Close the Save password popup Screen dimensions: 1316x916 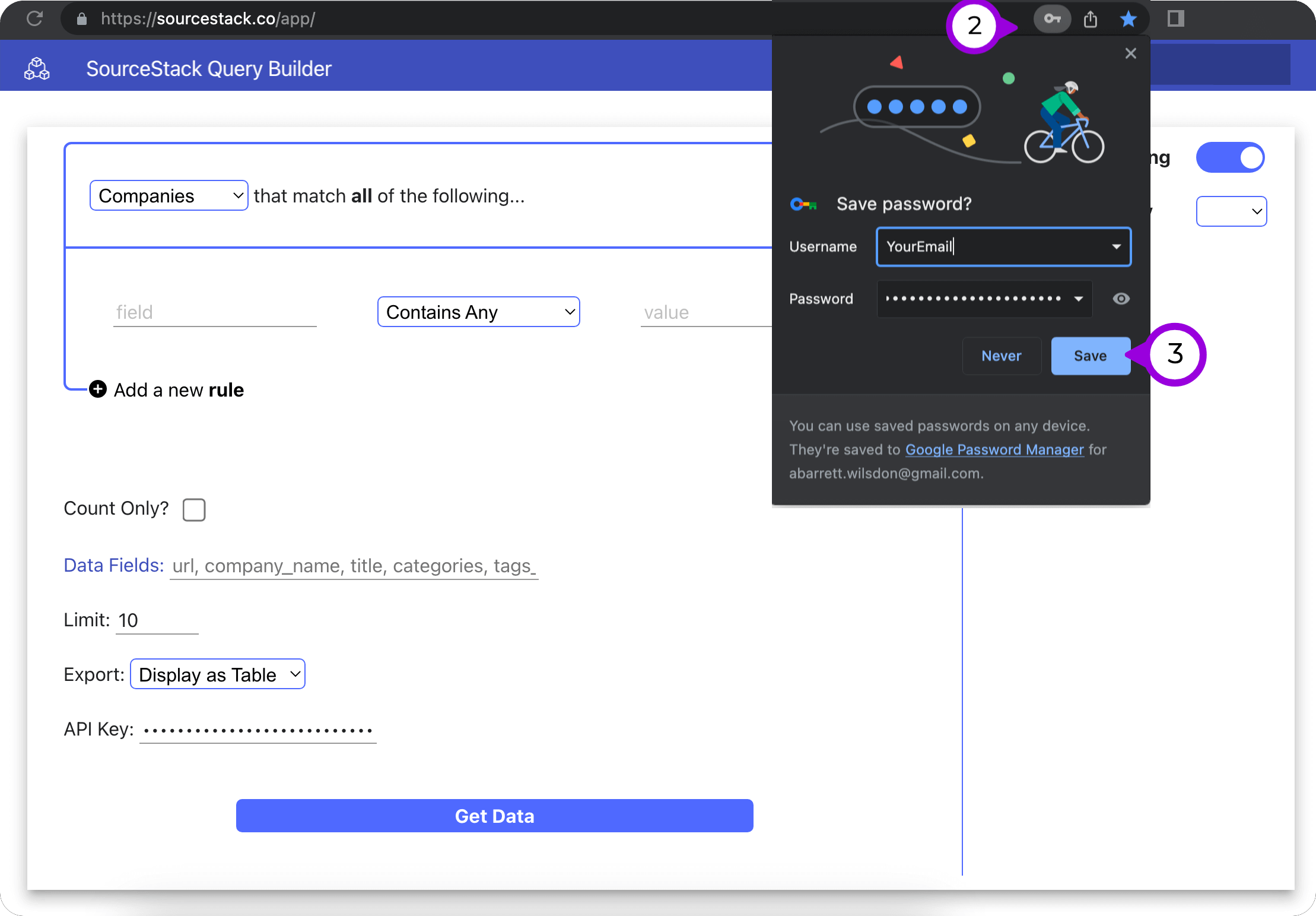tap(1130, 53)
